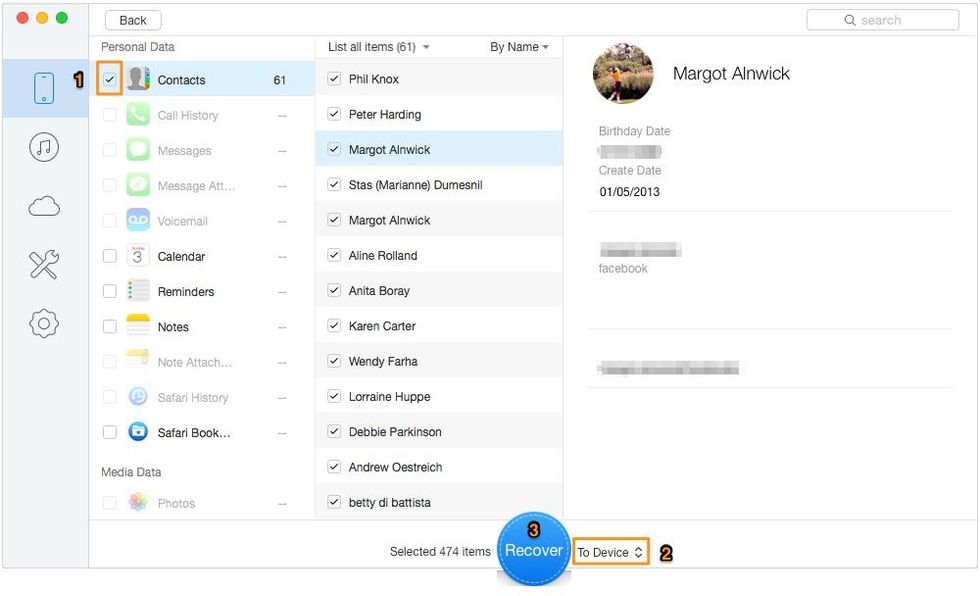Click the Safari Bookmarks category icon

click(138, 432)
